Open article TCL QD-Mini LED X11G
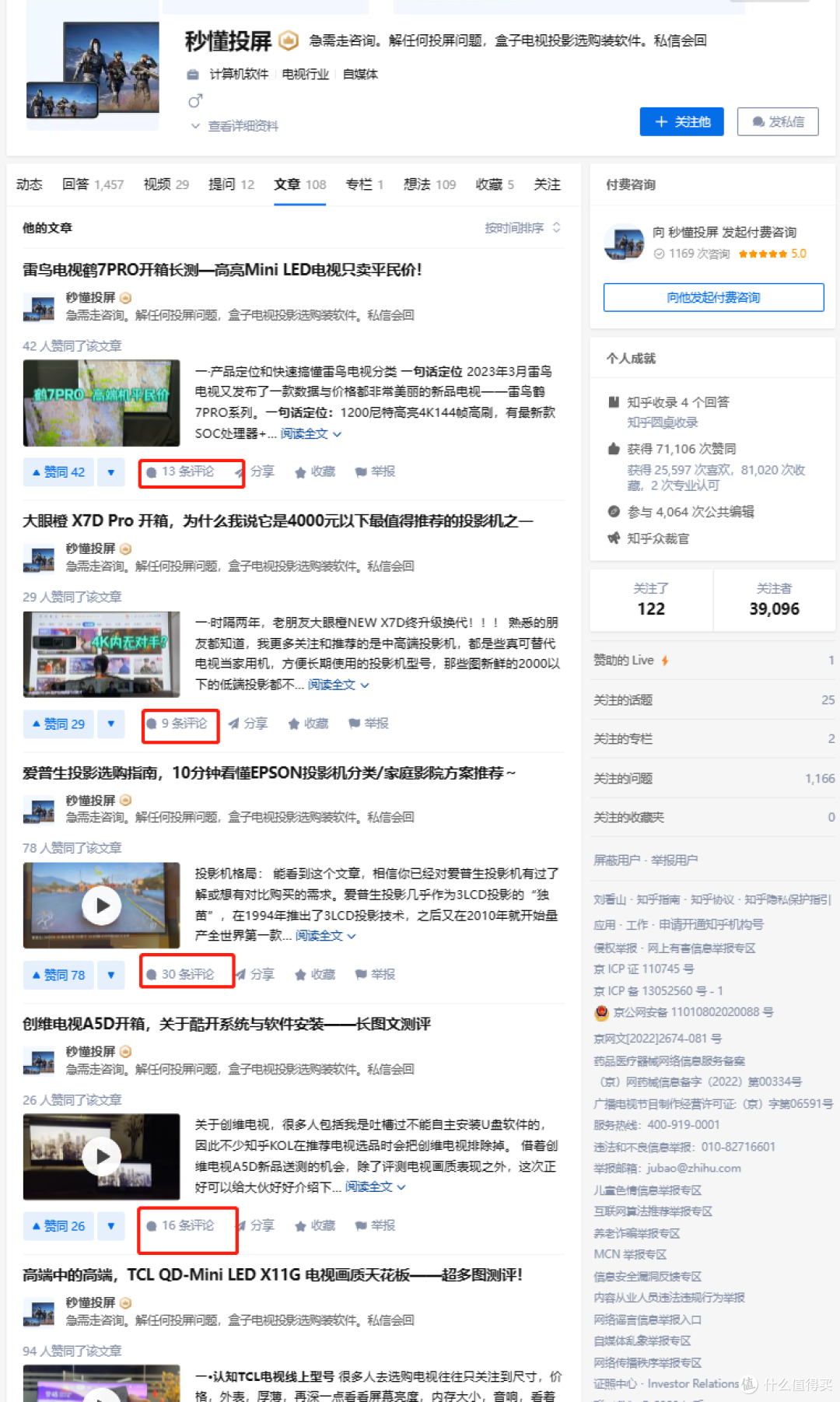Viewport: 840px width, 1402px height. click(x=272, y=1275)
